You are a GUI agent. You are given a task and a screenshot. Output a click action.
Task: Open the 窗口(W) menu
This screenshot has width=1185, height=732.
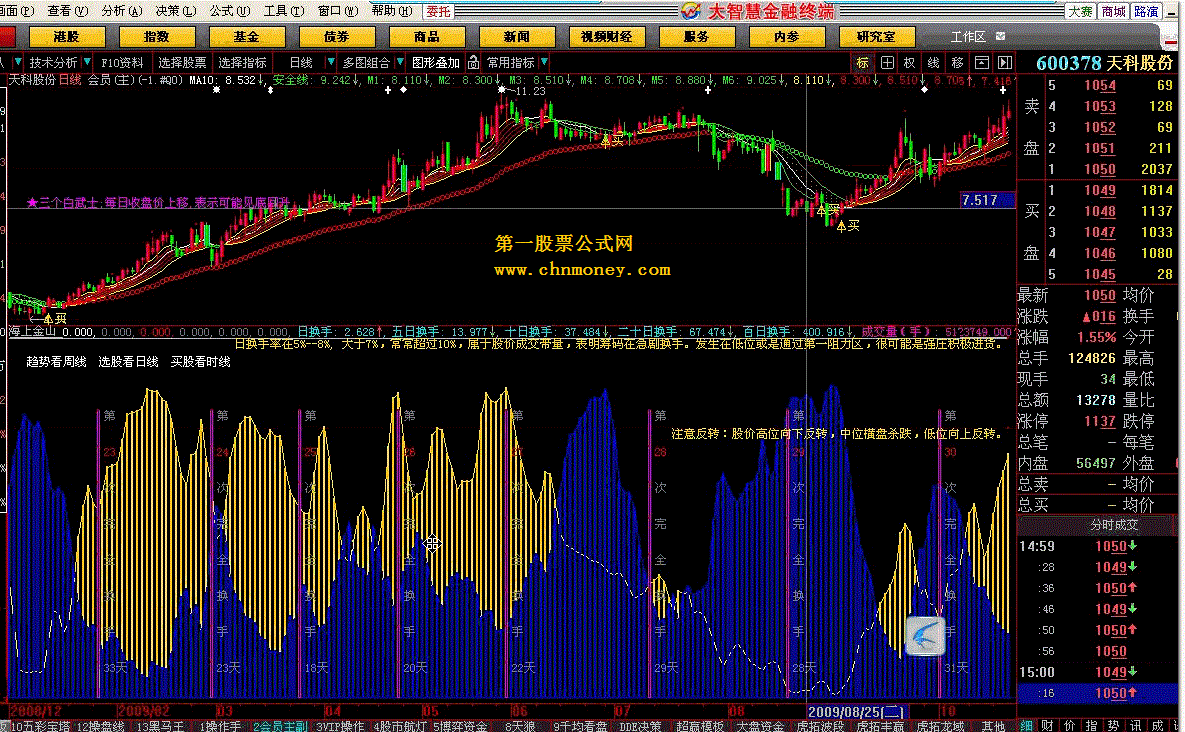pos(338,11)
